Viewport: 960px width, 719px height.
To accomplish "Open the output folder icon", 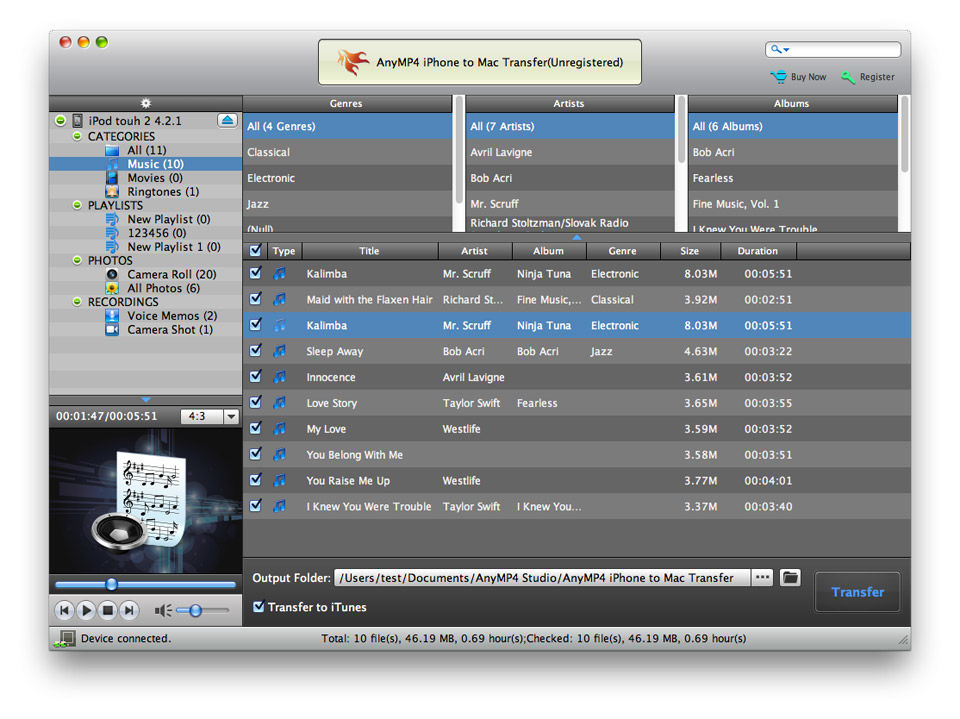I will [791, 578].
